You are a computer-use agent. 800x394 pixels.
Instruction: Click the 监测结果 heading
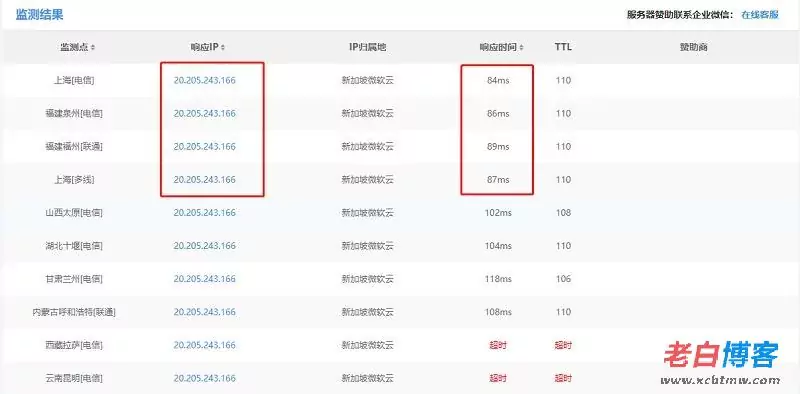(39, 15)
